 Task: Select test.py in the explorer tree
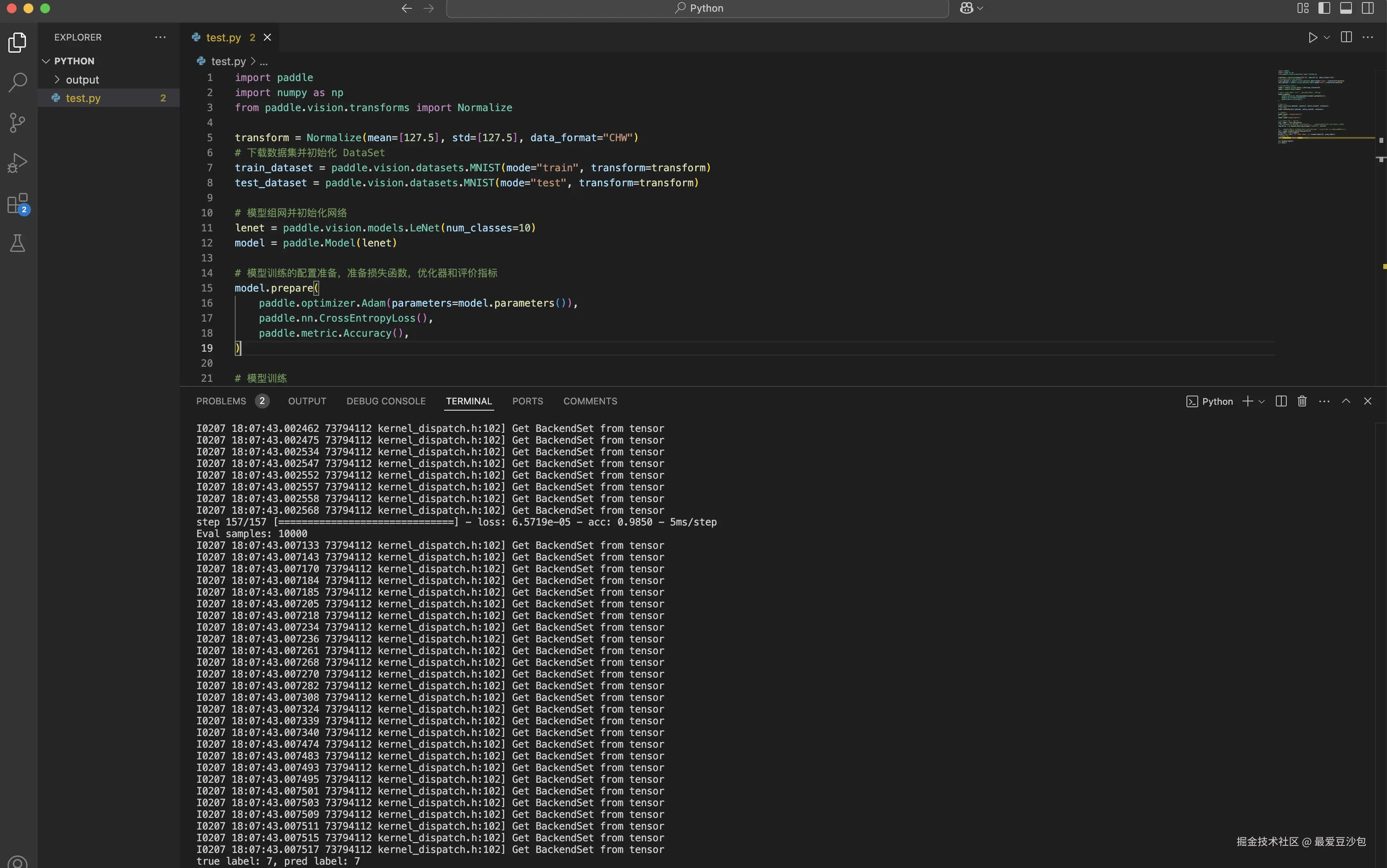83,98
